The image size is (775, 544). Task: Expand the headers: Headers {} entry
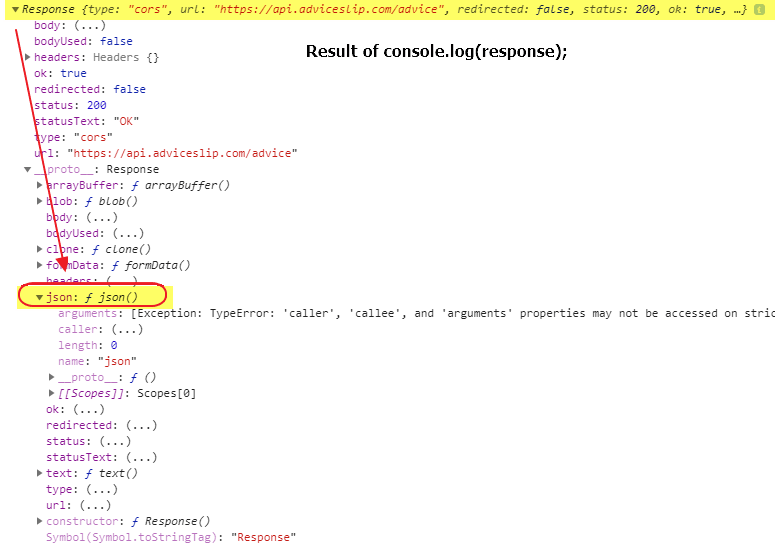(28, 57)
